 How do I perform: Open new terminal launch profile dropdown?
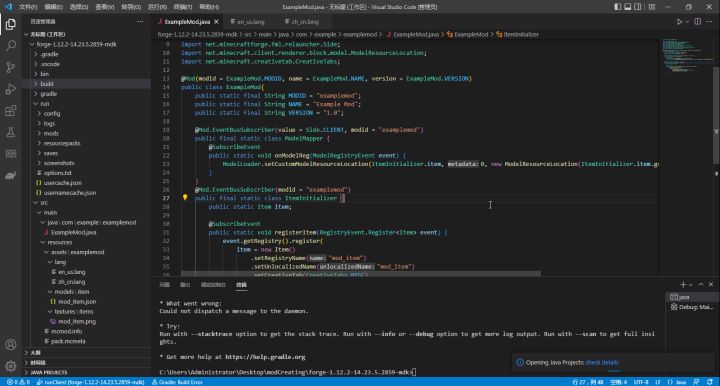click(x=691, y=285)
